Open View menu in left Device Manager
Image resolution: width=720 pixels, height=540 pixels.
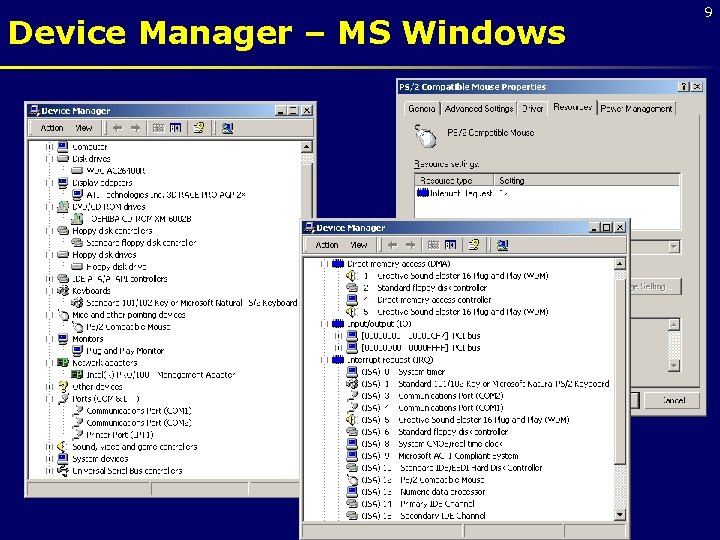84,128
